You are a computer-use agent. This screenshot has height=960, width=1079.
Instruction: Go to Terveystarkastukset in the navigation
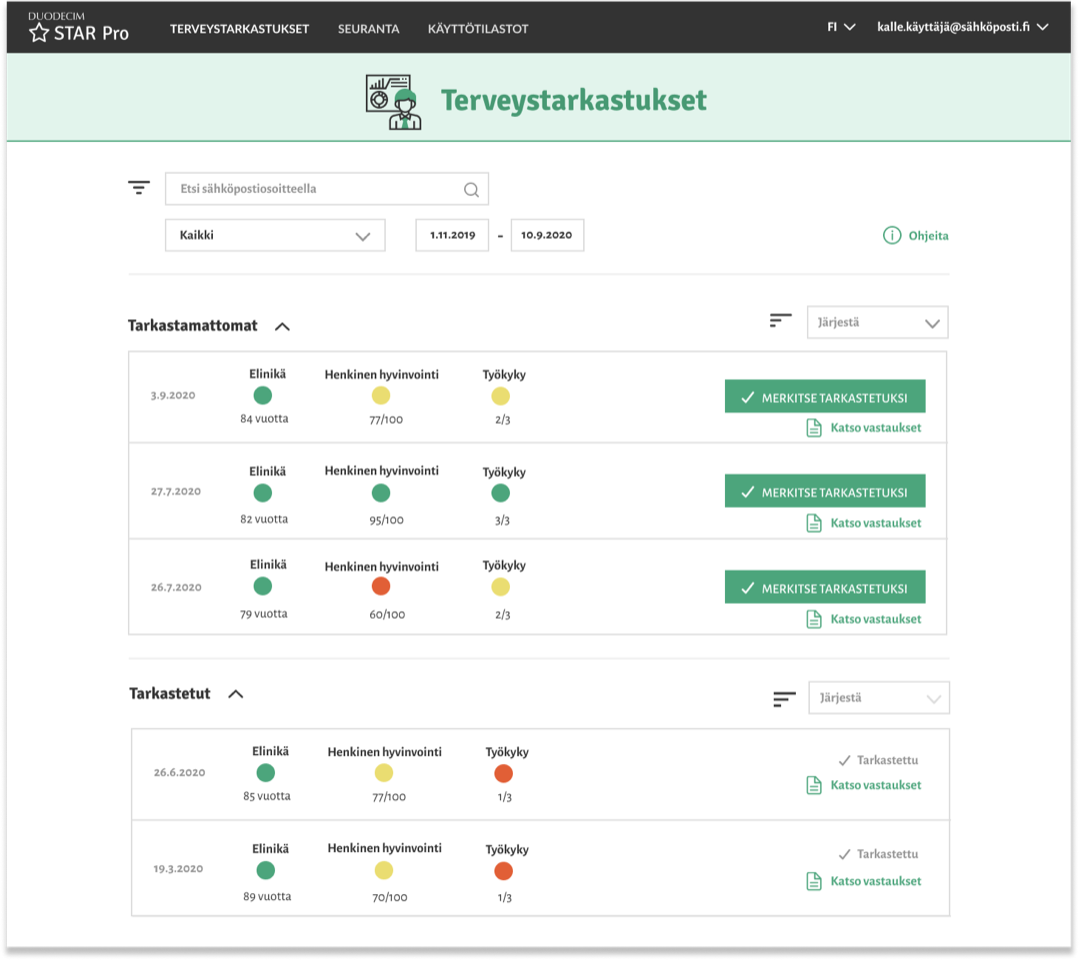239,29
